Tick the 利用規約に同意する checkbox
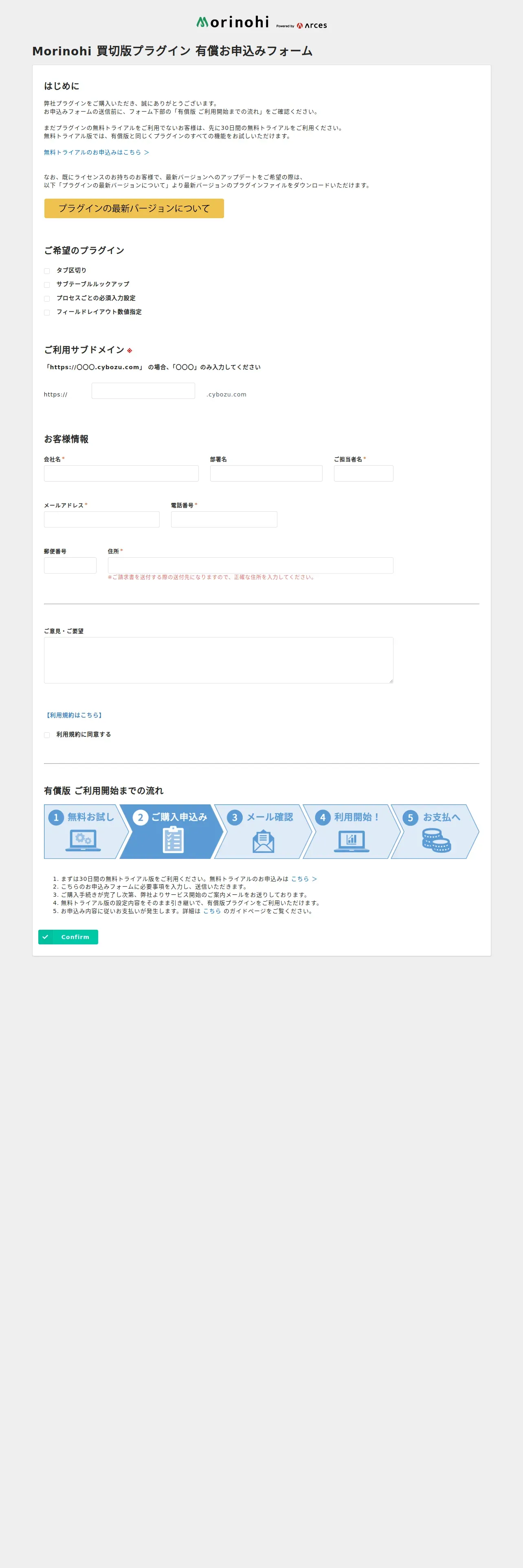This screenshot has height=1568, width=523. click(x=47, y=735)
